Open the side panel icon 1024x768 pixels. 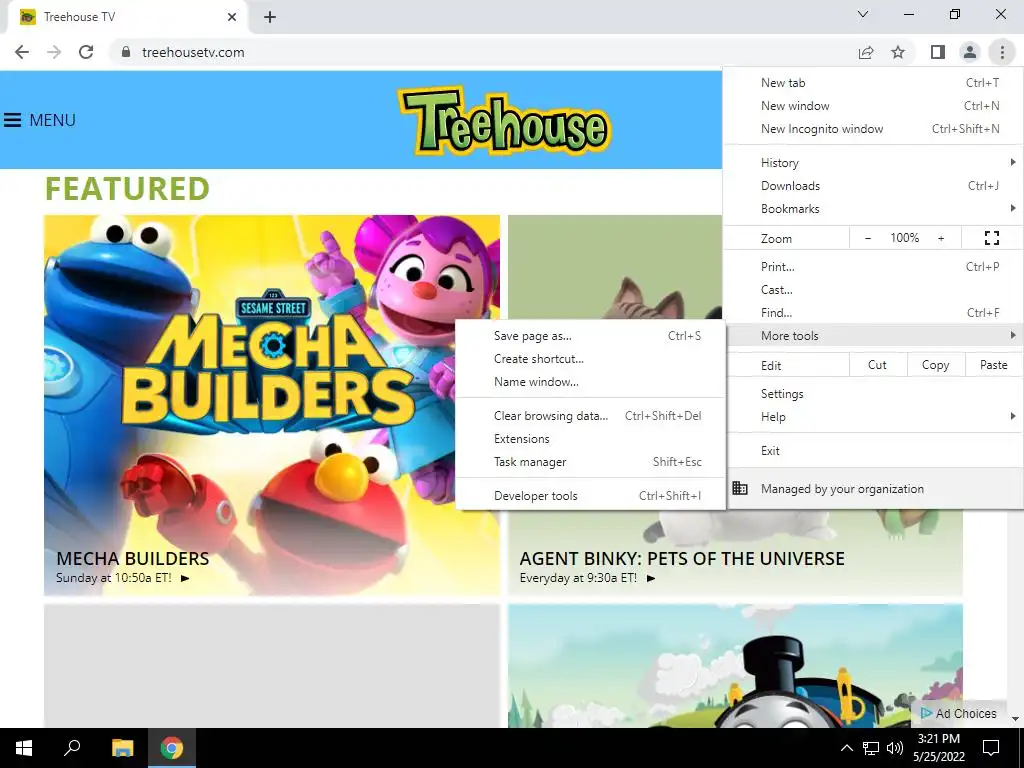(938, 52)
